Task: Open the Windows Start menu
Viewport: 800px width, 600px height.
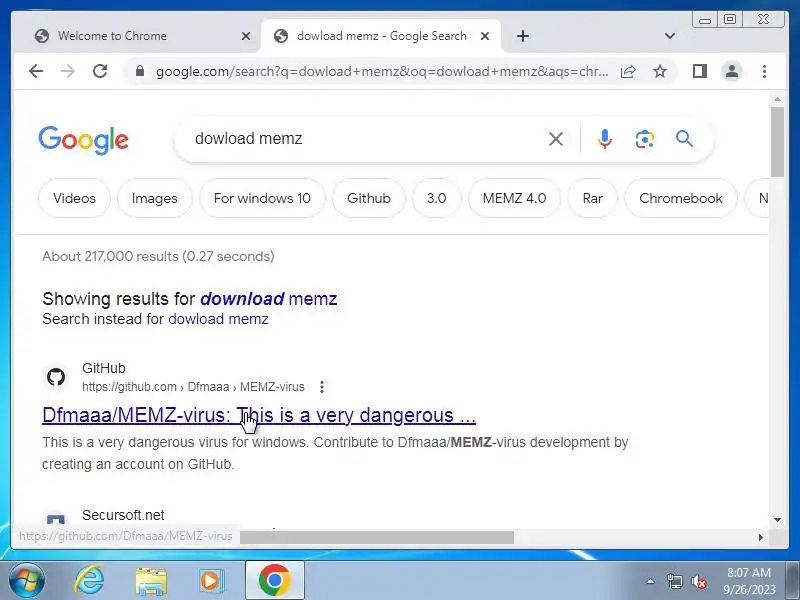Action: tap(26, 581)
